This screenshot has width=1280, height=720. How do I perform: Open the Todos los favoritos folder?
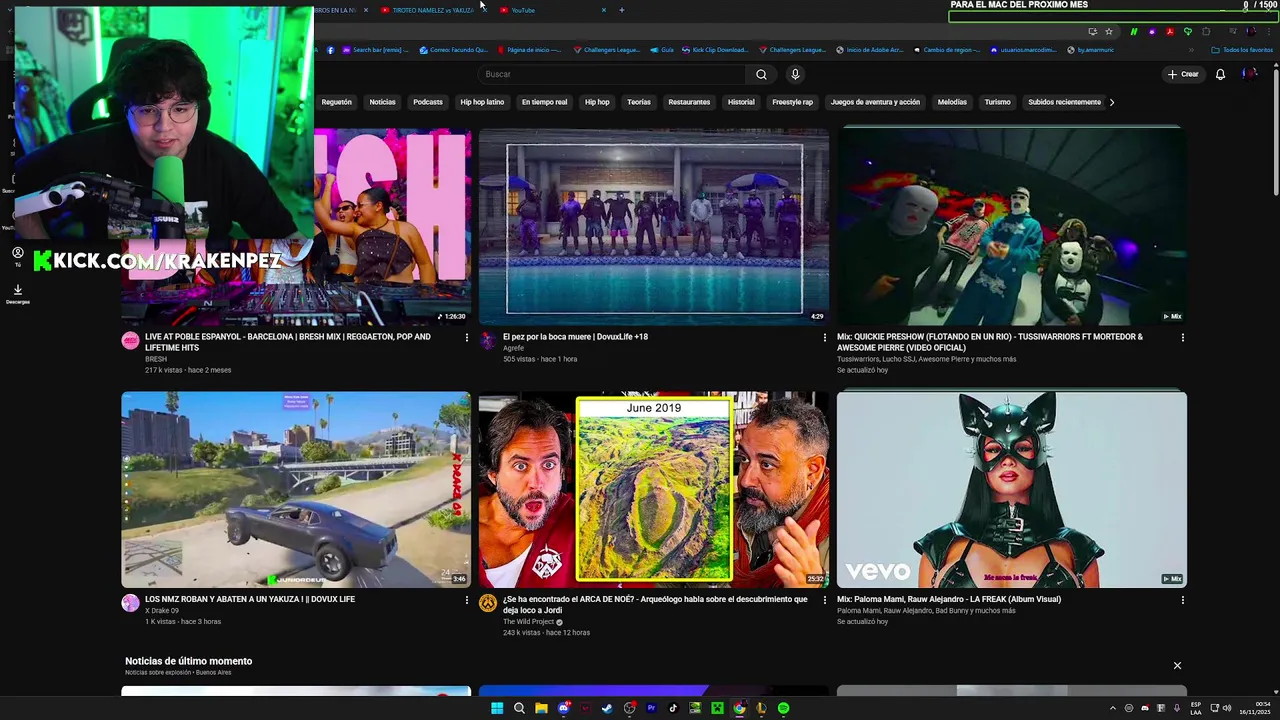click(1242, 50)
